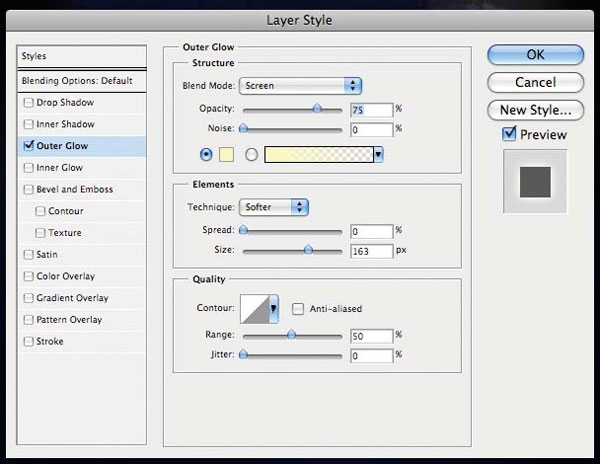This screenshot has height=464, width=600.
Task: Click the Jitter value field
Action: coord(372,356)
